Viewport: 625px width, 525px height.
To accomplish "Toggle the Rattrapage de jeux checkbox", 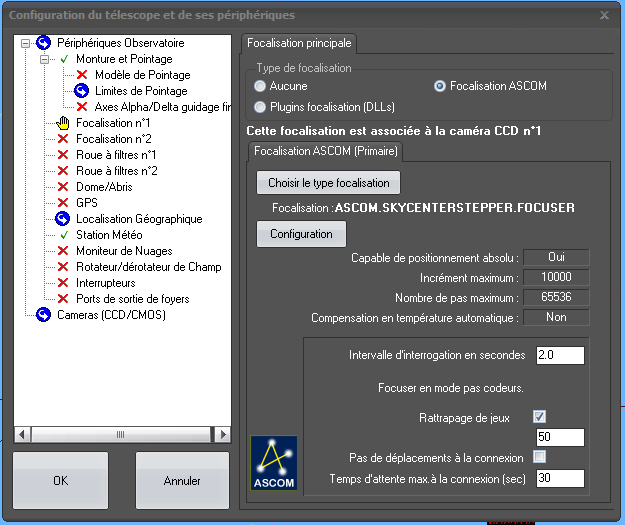I will (x=540, y=416).
